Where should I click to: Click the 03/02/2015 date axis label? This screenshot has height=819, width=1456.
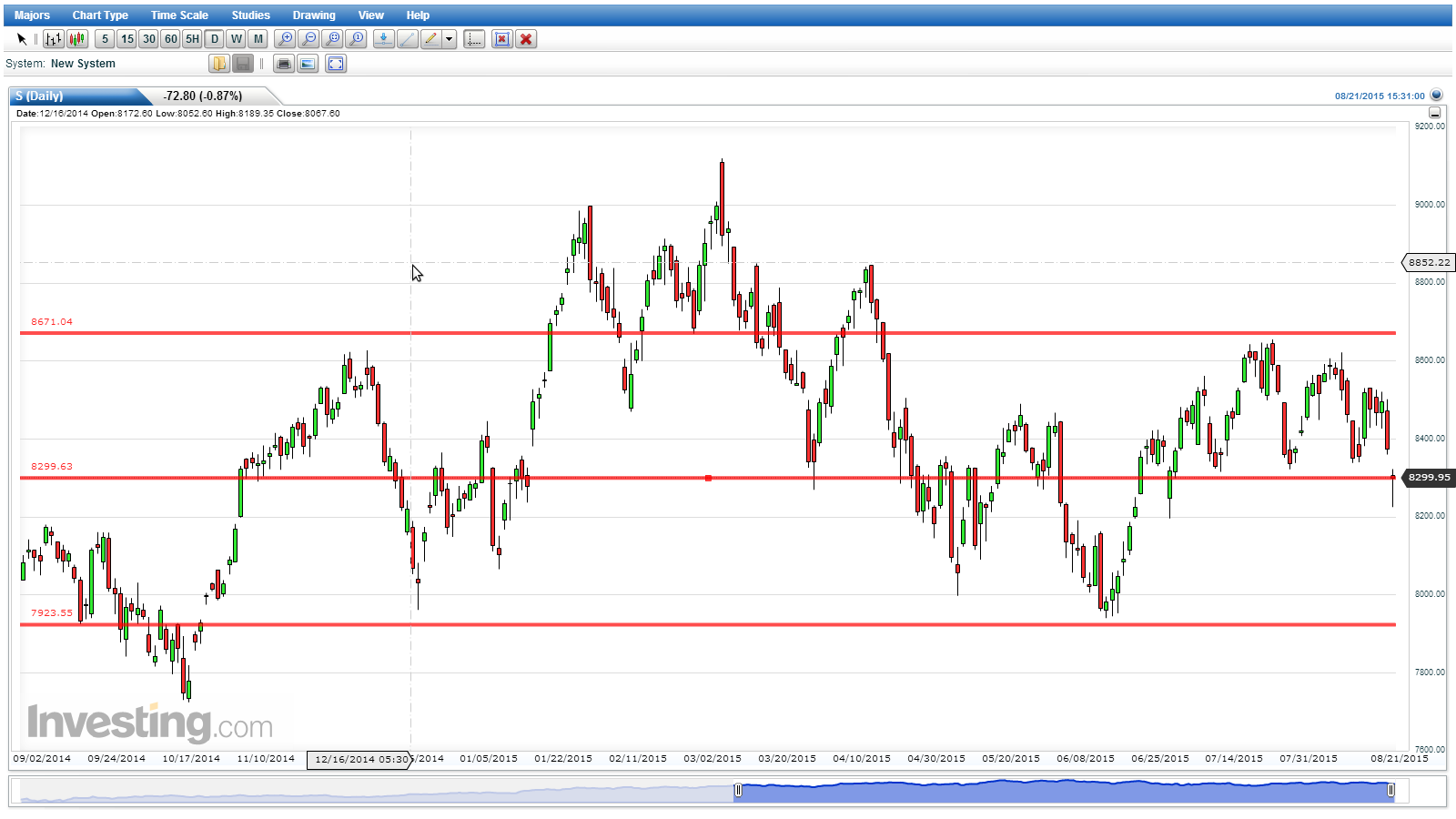coord(713,758)
